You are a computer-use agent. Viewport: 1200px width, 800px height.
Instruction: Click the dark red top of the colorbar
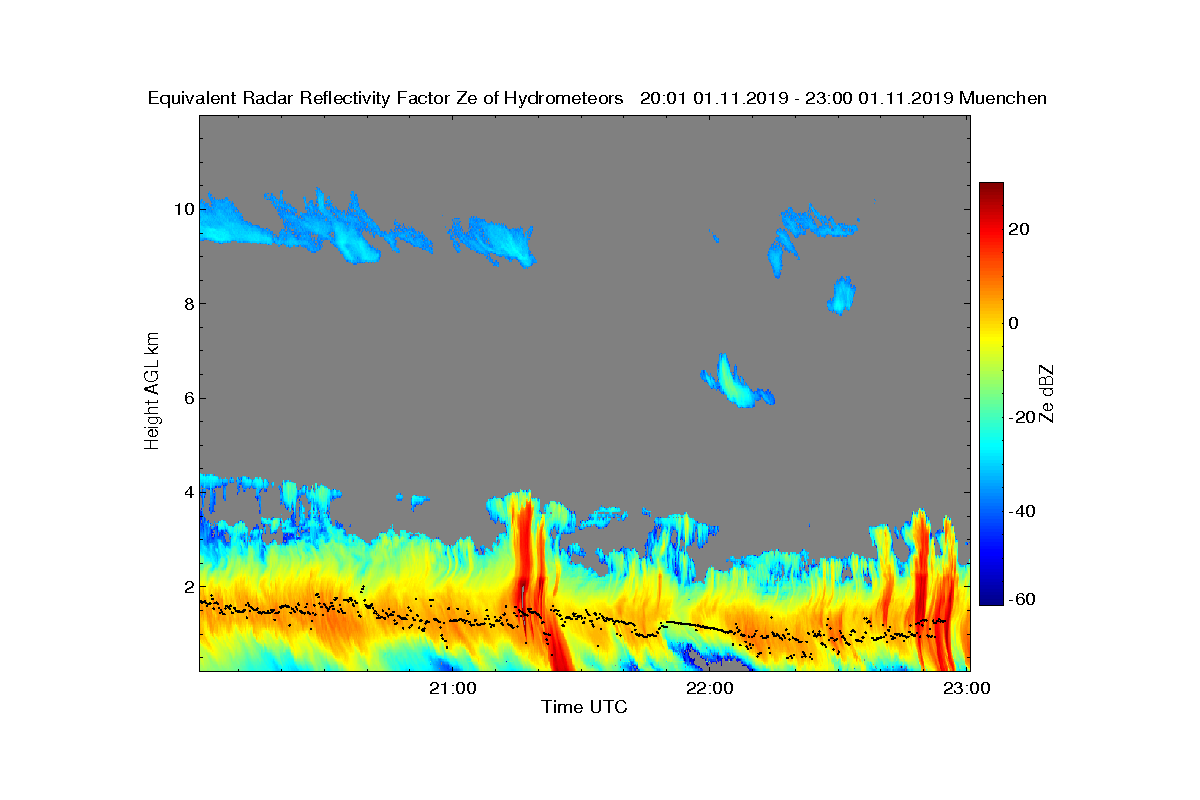point(991,190)
